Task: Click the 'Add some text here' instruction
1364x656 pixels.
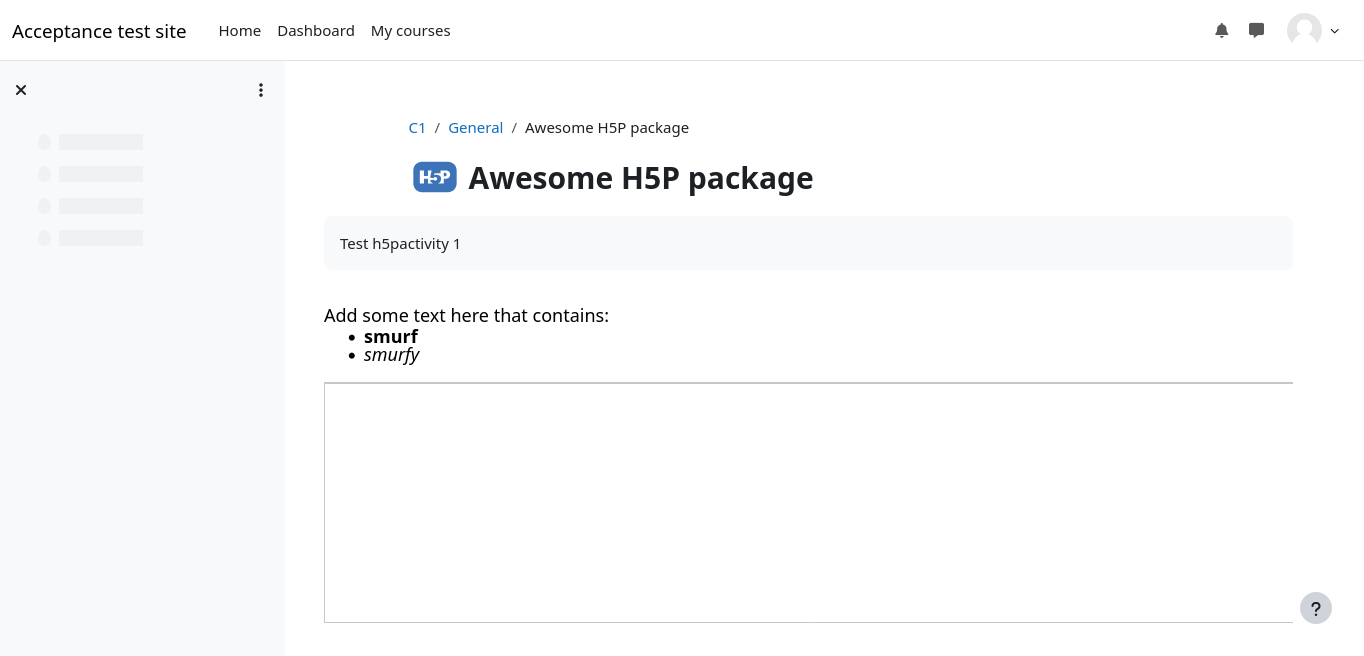Action: click(x=466, y=316)
